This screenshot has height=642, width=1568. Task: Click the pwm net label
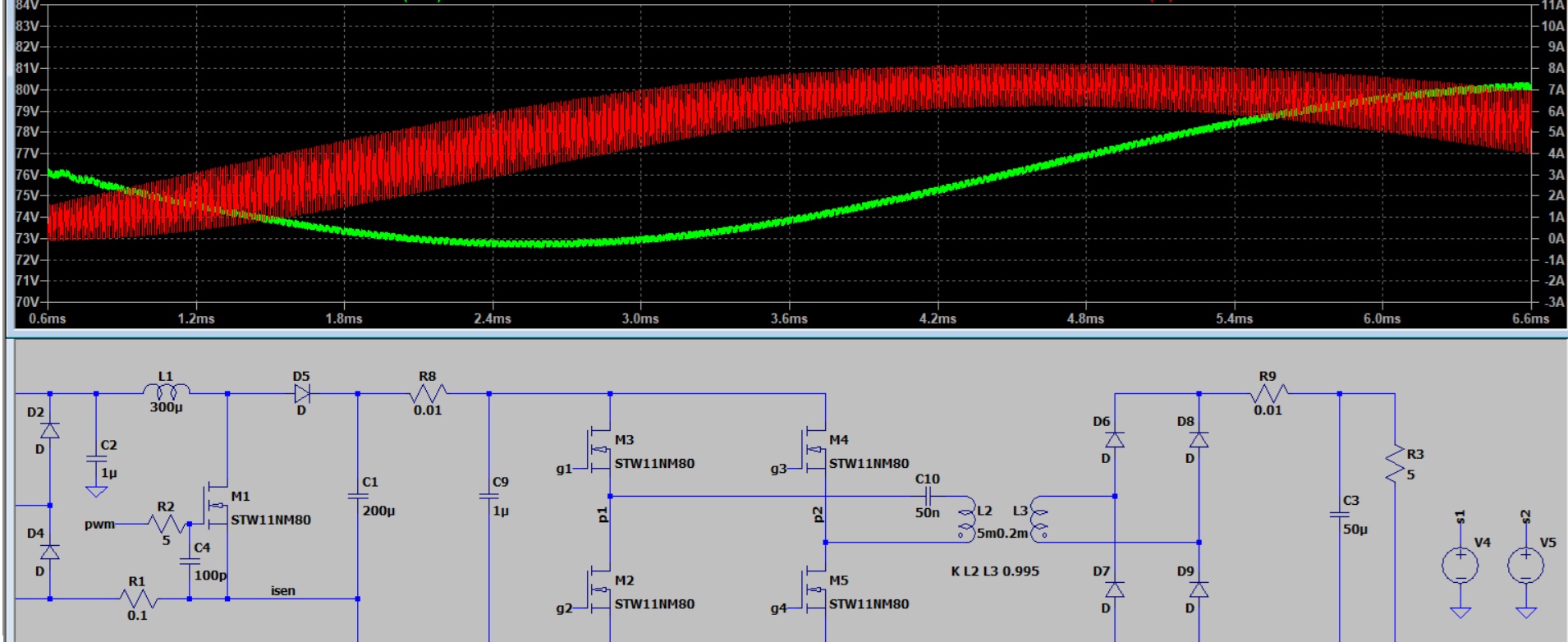click(x=99, y=524)
